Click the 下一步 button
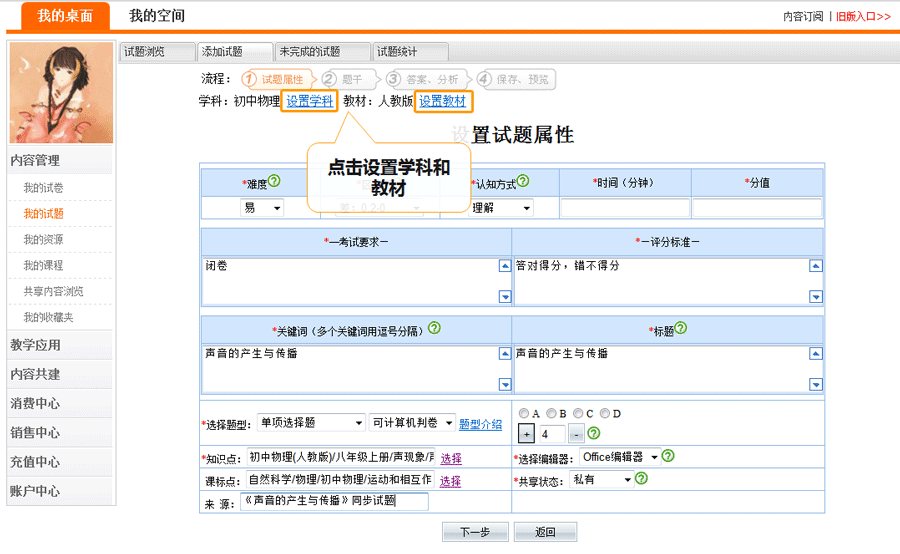 tap(475, 532)
